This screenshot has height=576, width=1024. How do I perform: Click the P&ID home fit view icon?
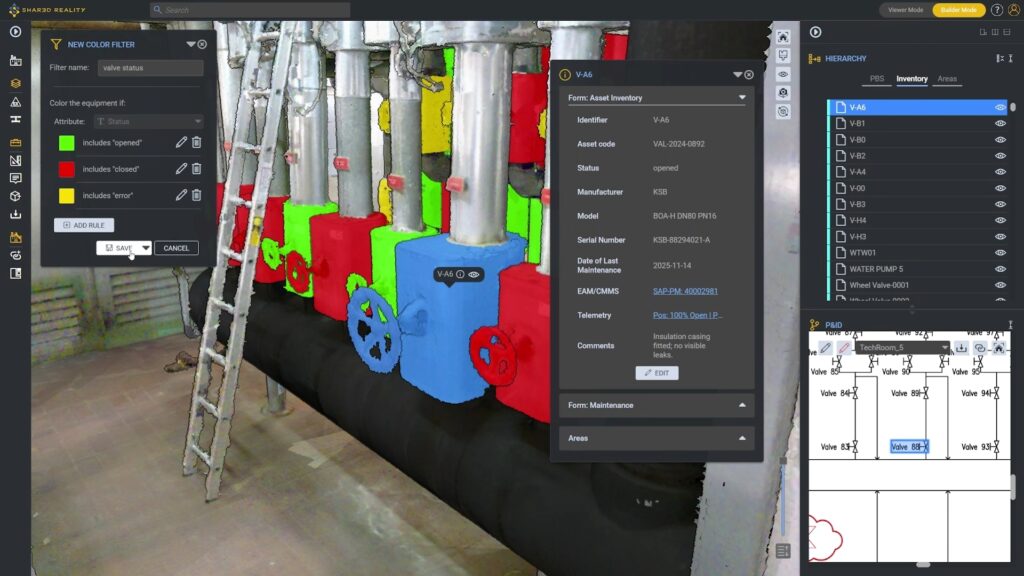click(999, 348)
